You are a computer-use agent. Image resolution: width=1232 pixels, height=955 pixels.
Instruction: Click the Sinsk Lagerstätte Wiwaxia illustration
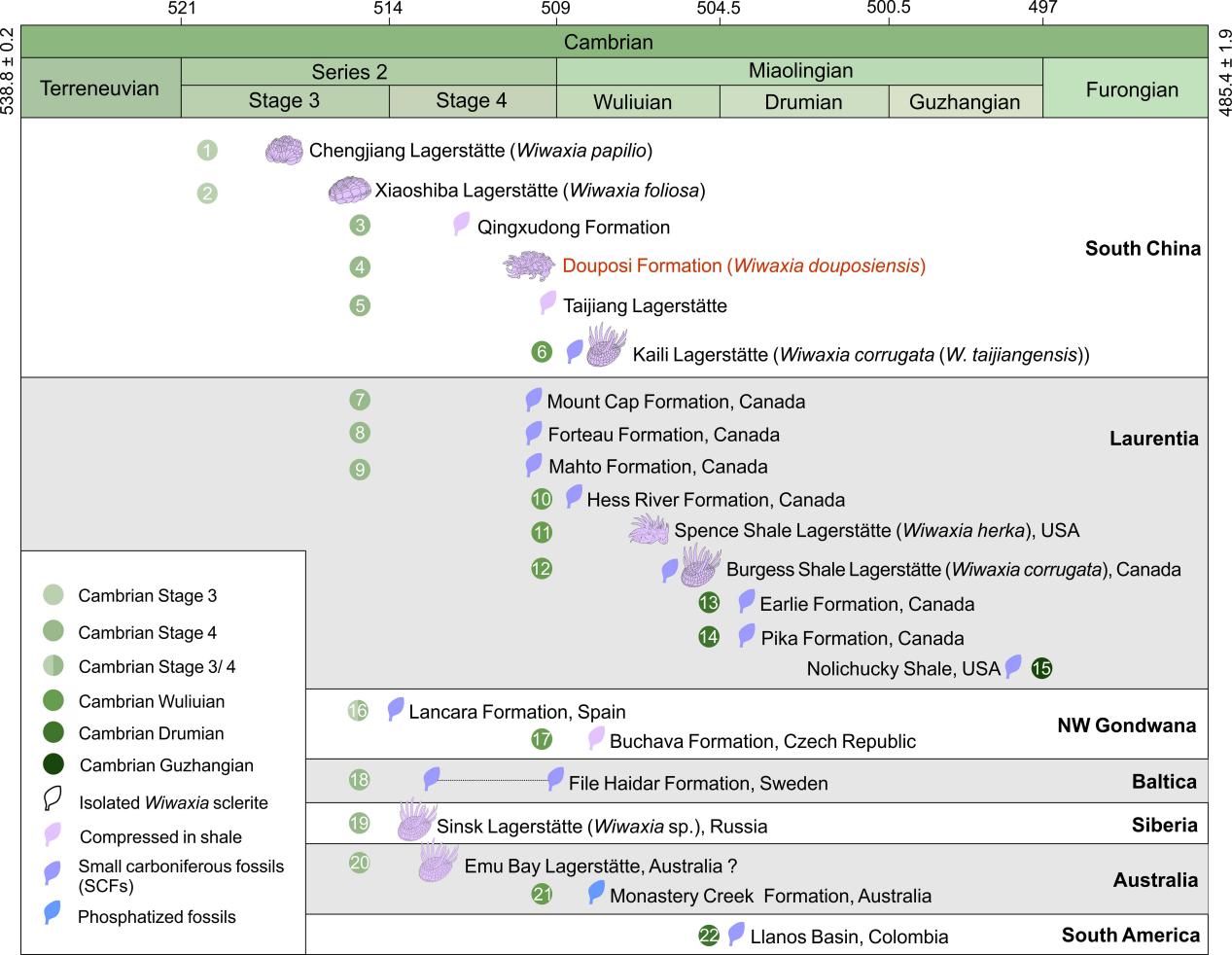coord(415,820)
